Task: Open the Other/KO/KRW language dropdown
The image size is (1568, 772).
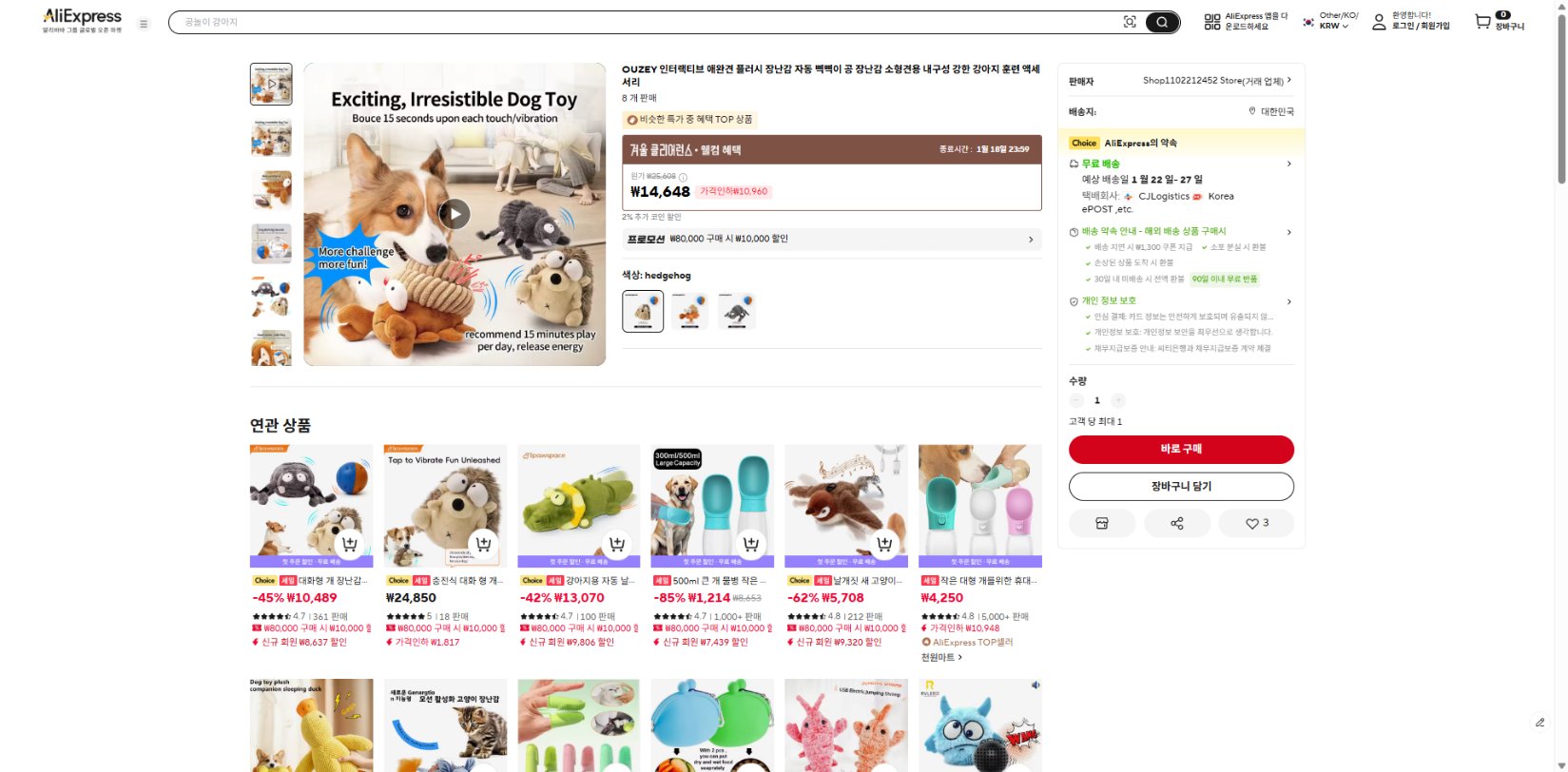Action: [1330, 21]
